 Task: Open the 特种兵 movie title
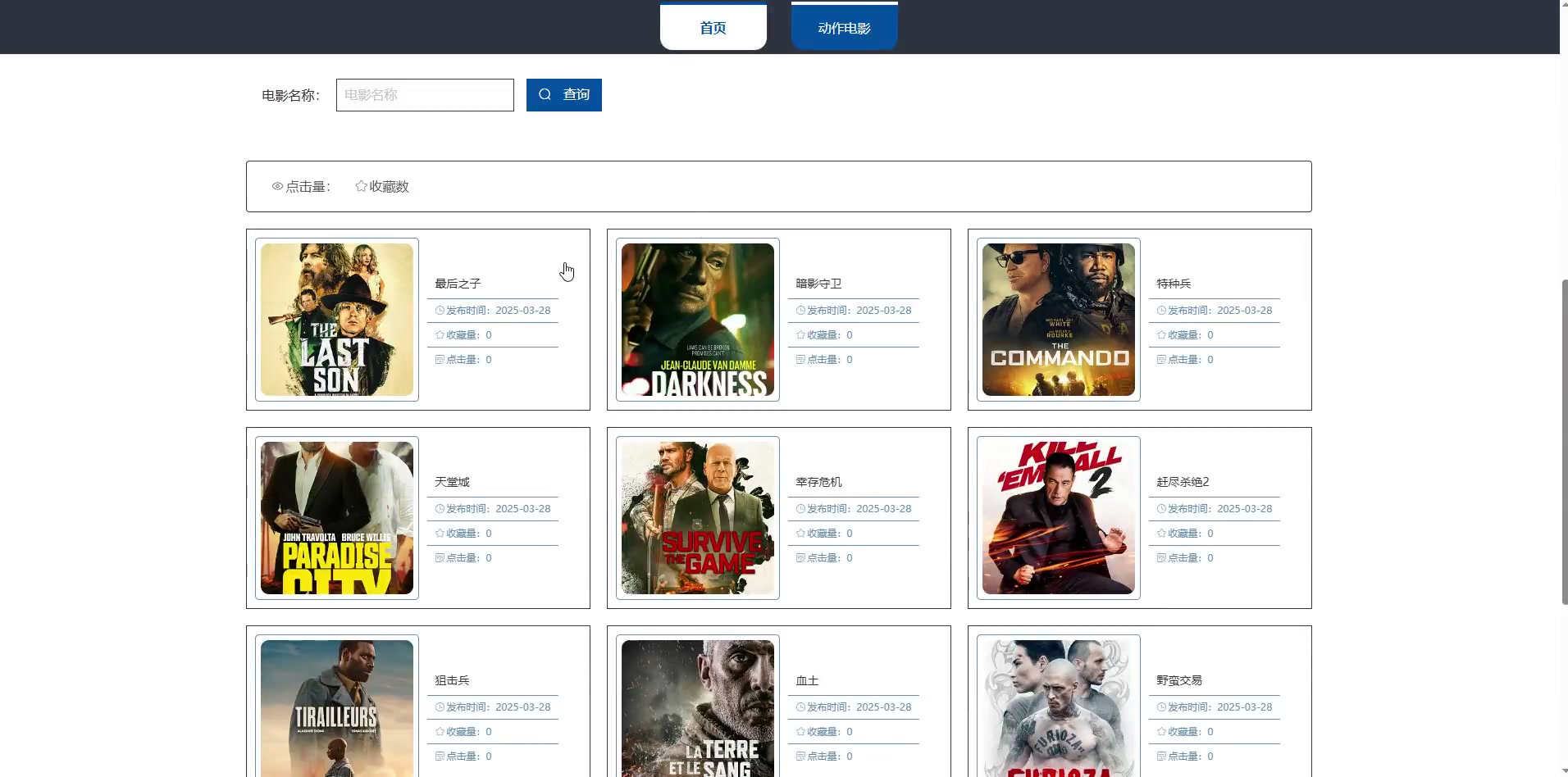[1174, 284]
